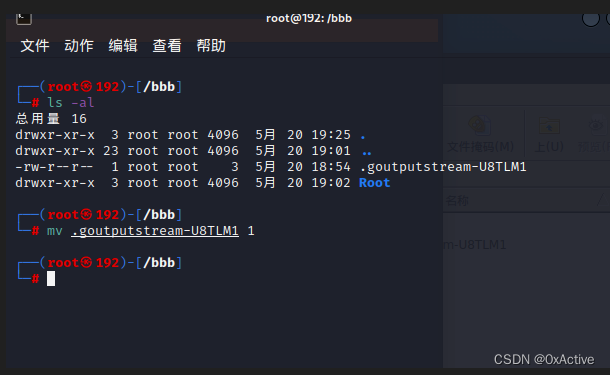Click the 19:25 timestamp in the listing
This screenshot has height=375, width=610.
point(331,135)
